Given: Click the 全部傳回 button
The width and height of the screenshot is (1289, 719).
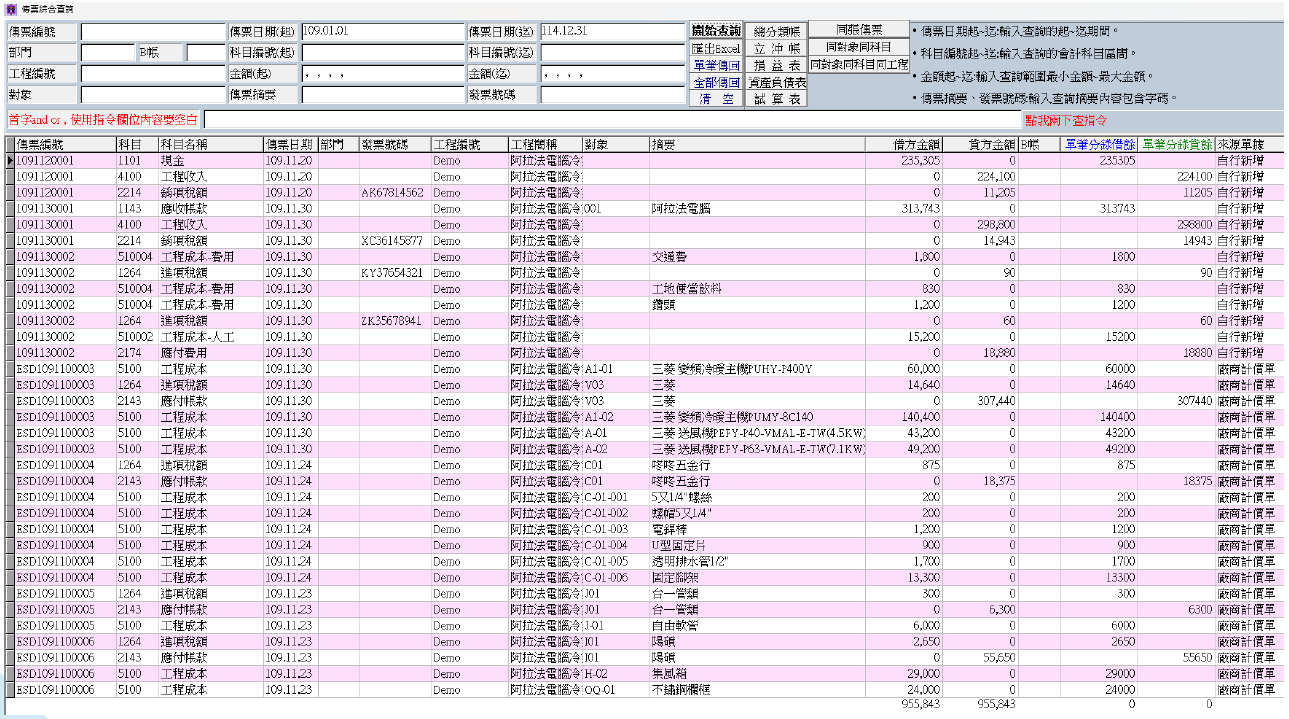Looking at the screenshot, I should pos(715,82).
